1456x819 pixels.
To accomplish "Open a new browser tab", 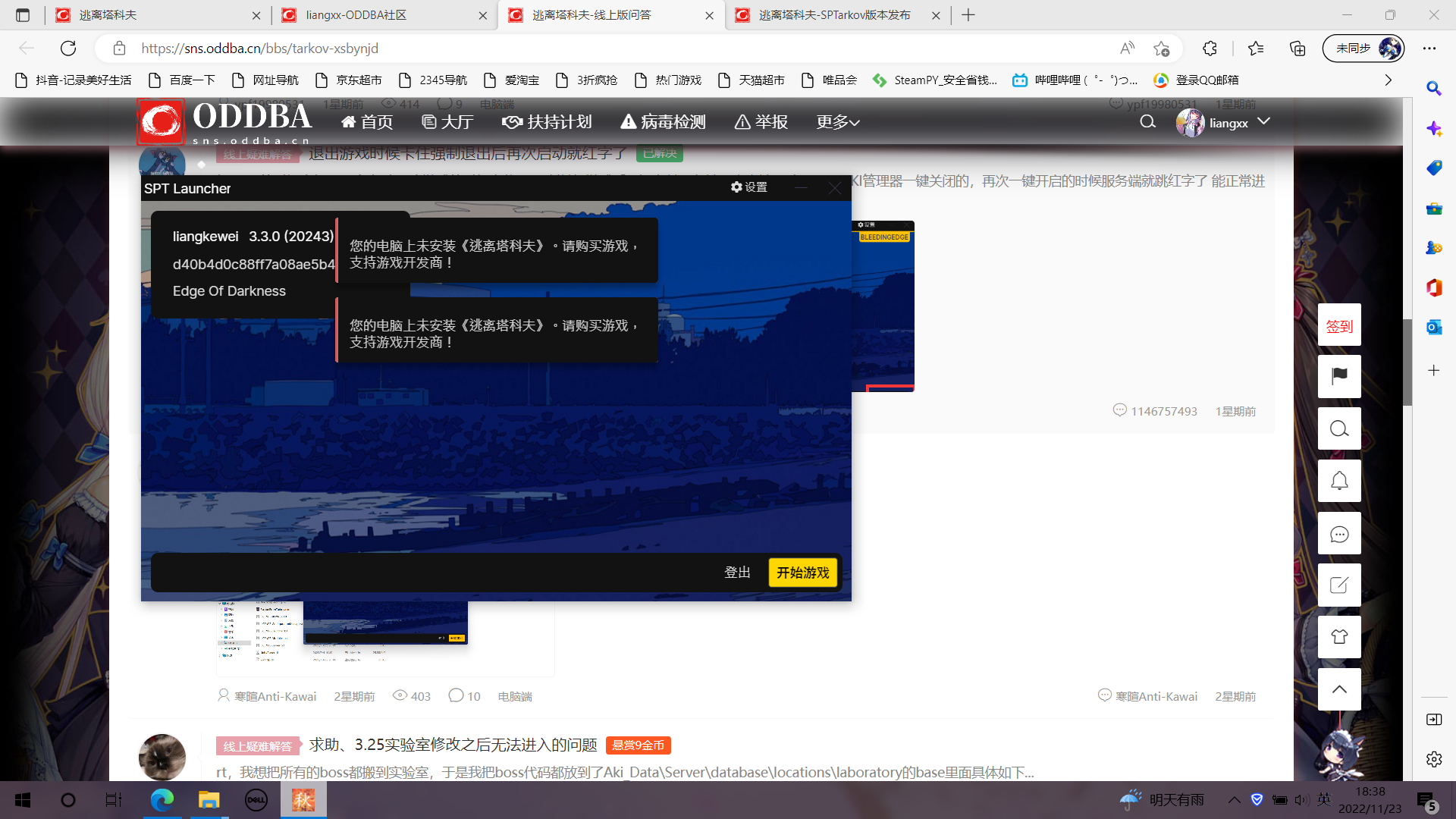I will point(968,15).
